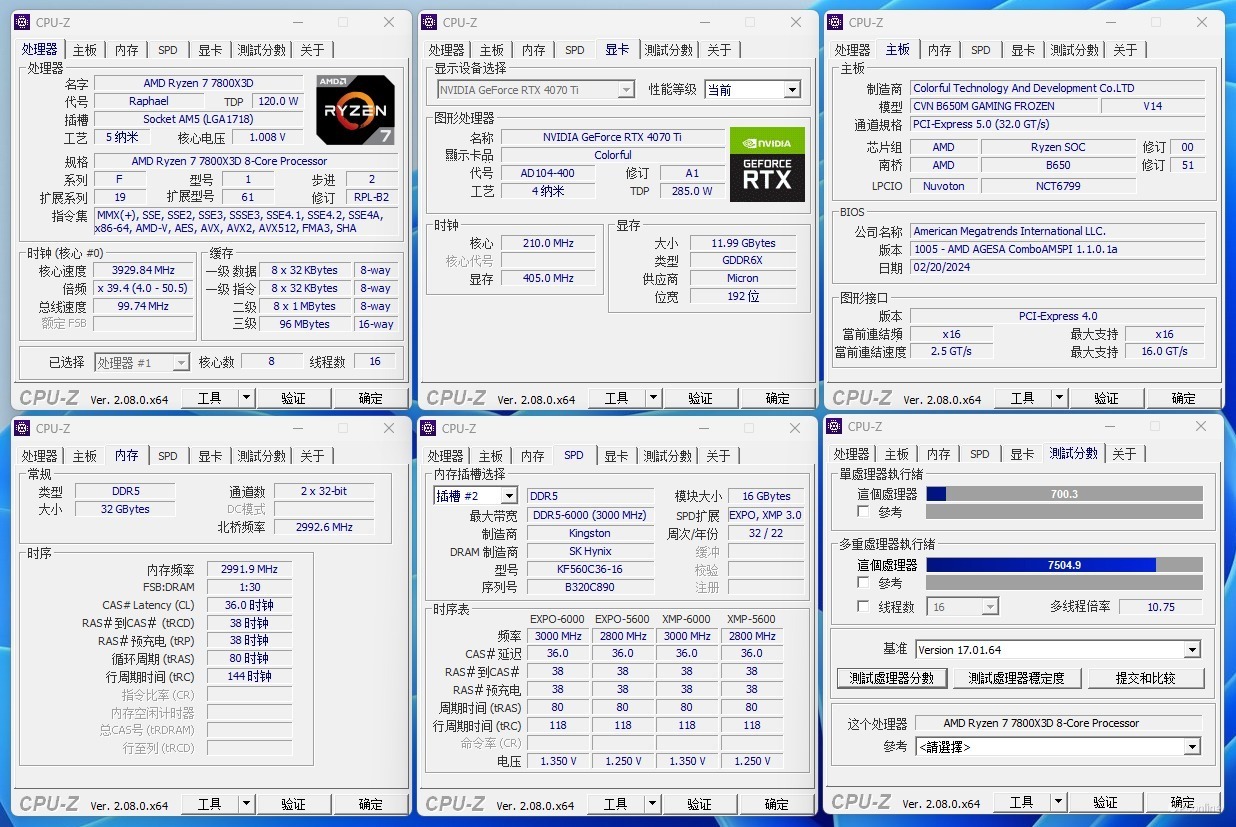
Task: Switch to 内存 tab in graphics window
Action: pos(534,50)
